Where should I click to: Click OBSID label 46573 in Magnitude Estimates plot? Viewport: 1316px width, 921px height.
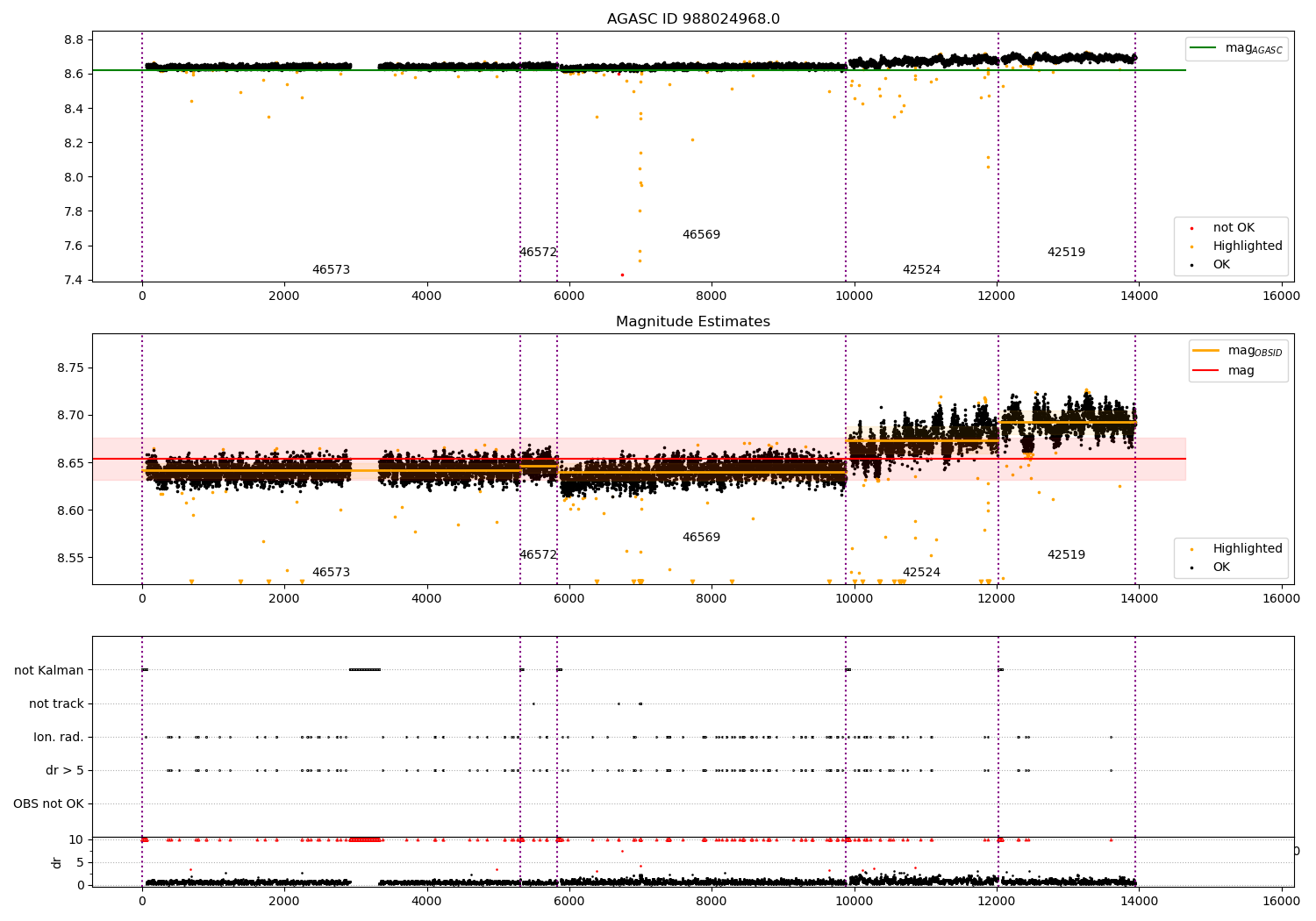(331, 573)
